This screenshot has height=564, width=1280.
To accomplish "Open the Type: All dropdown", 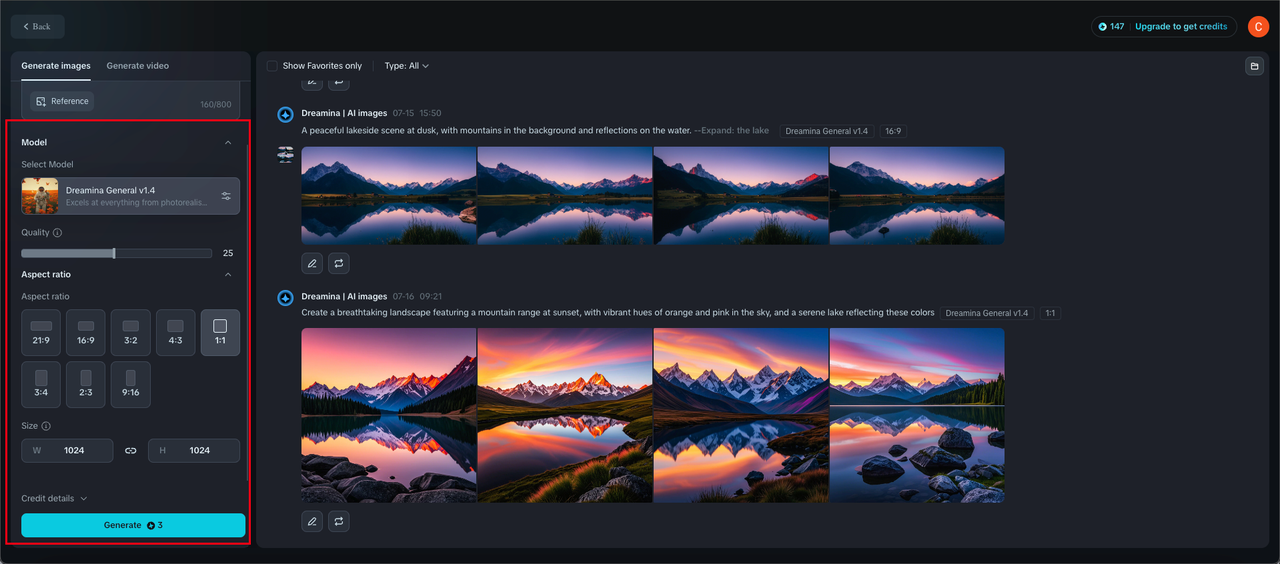I will [407, 66].
